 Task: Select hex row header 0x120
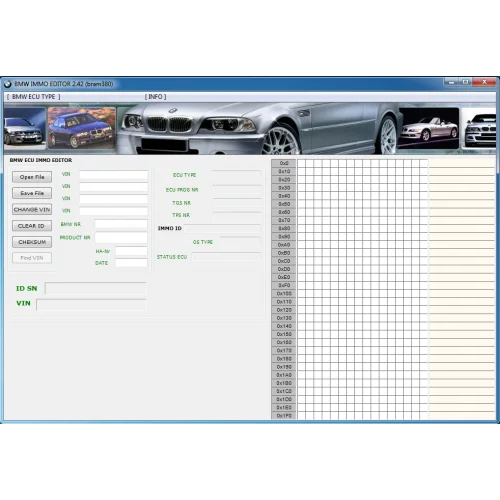point(284,310)
